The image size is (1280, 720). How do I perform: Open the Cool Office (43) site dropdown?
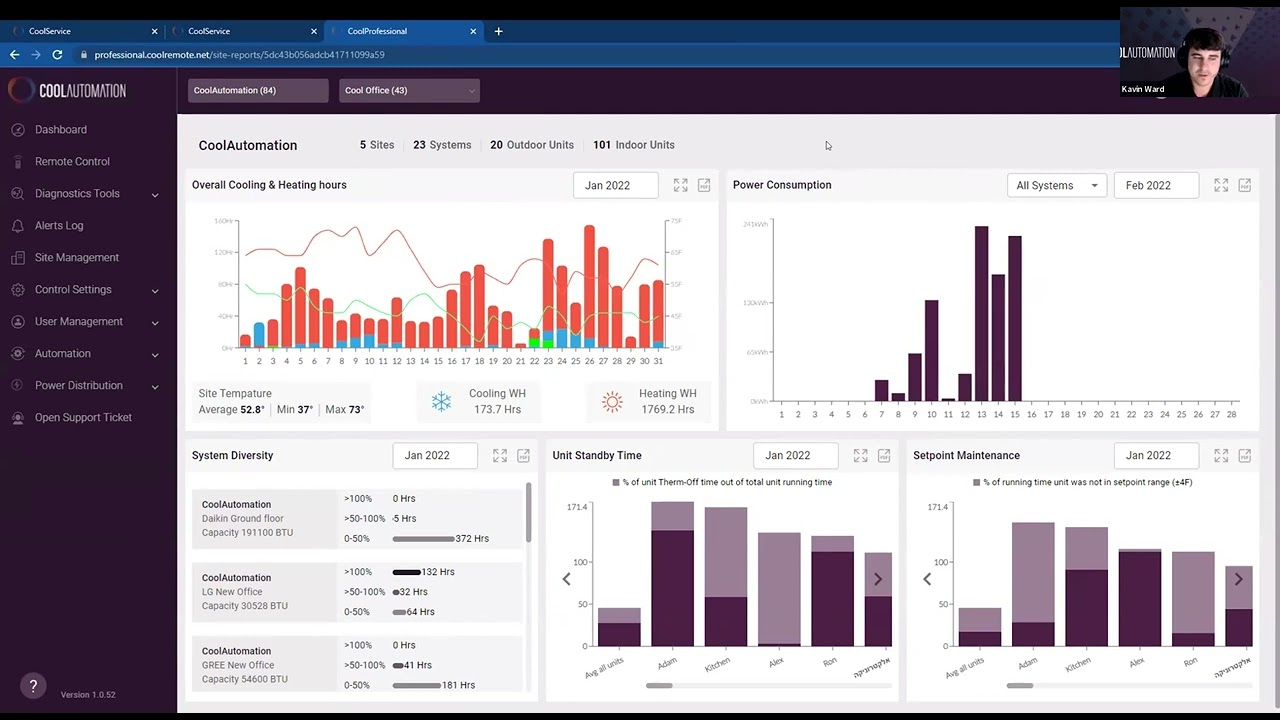409,90
